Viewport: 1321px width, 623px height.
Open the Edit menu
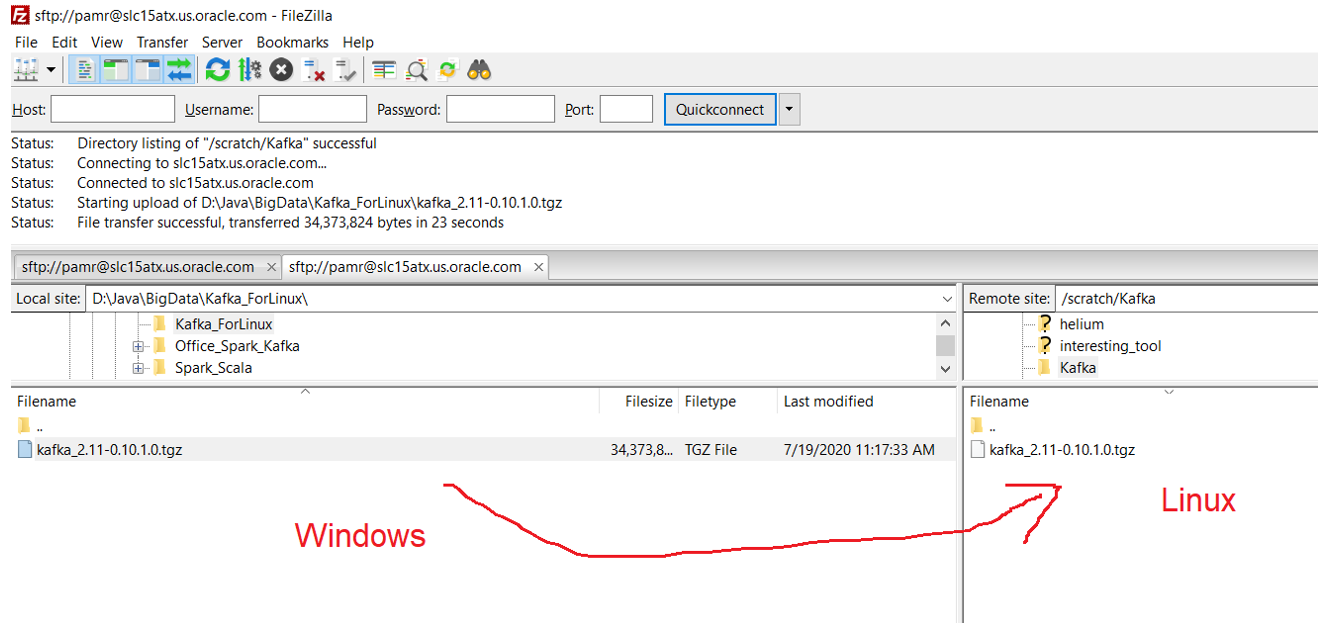[x=64, y=42]
